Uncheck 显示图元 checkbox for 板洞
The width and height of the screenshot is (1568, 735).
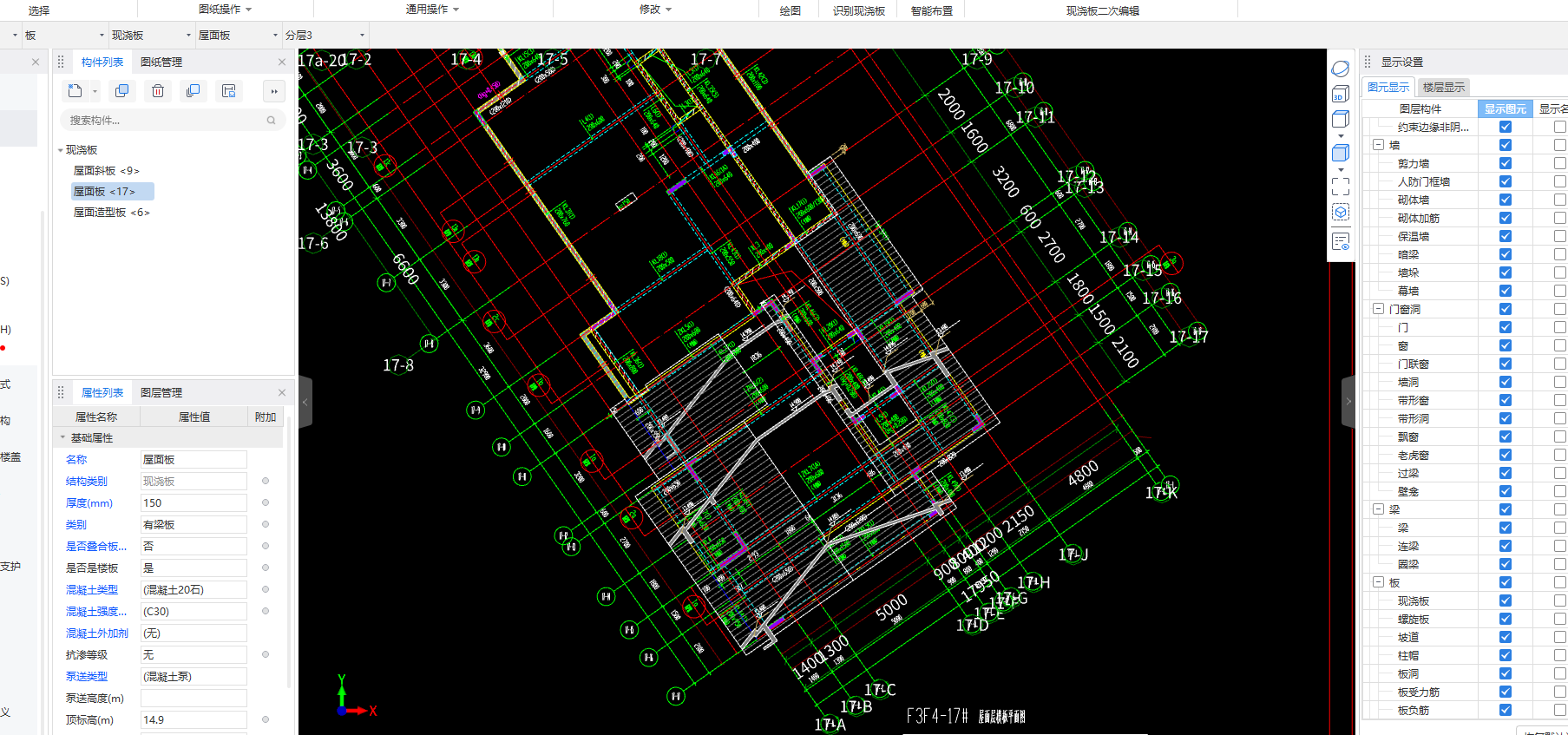1506,673
